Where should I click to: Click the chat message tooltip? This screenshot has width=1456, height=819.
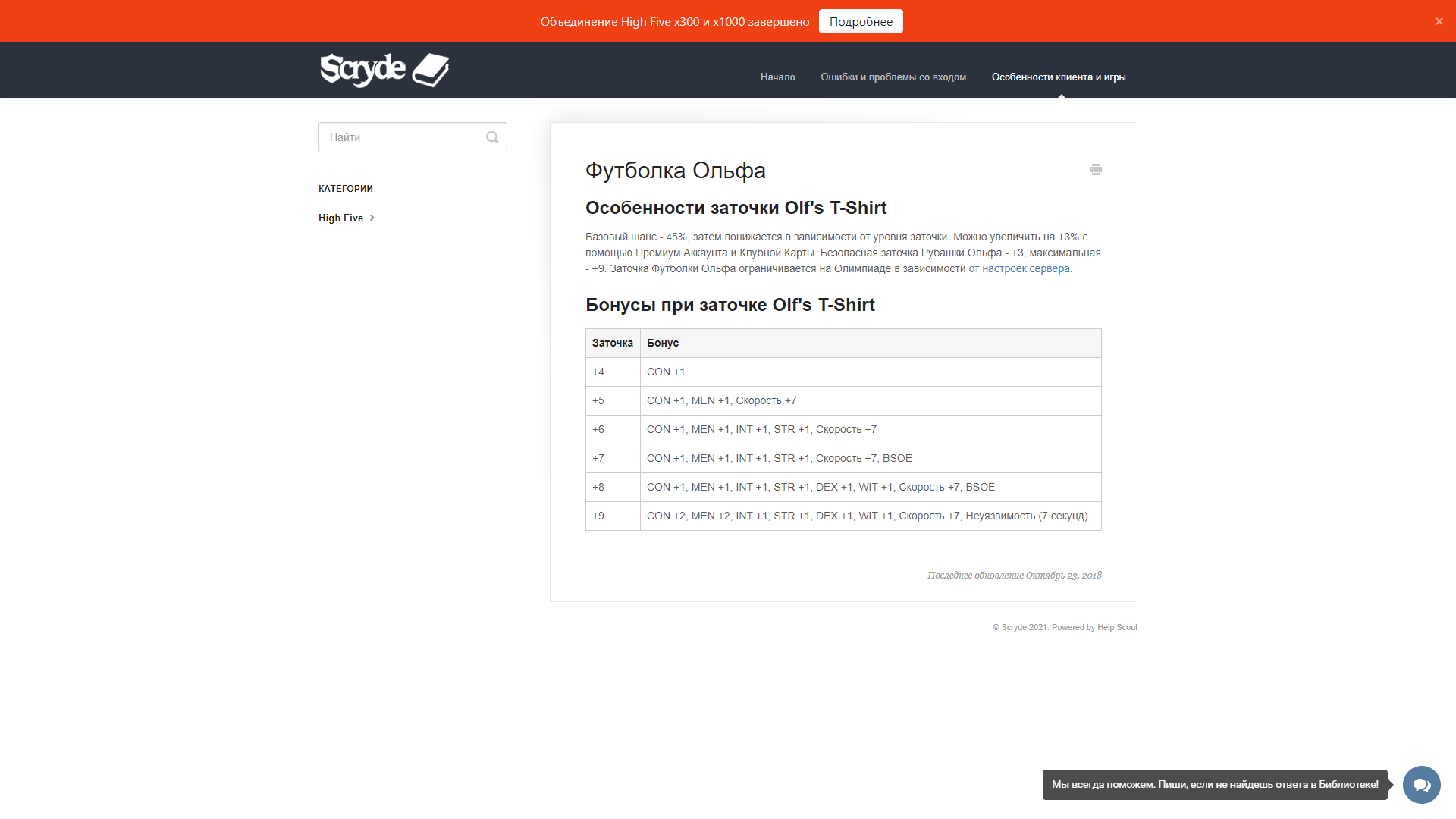pyautogui.click(x=1213, y=785)
